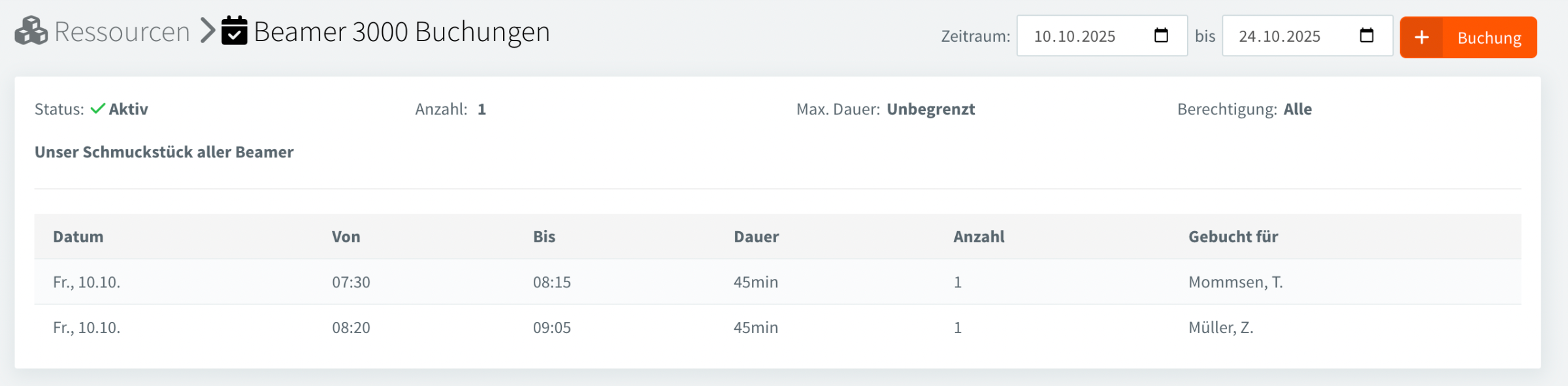
Task: Open the Ressourcen breadcrumb link
Action: tap(122, 31)
